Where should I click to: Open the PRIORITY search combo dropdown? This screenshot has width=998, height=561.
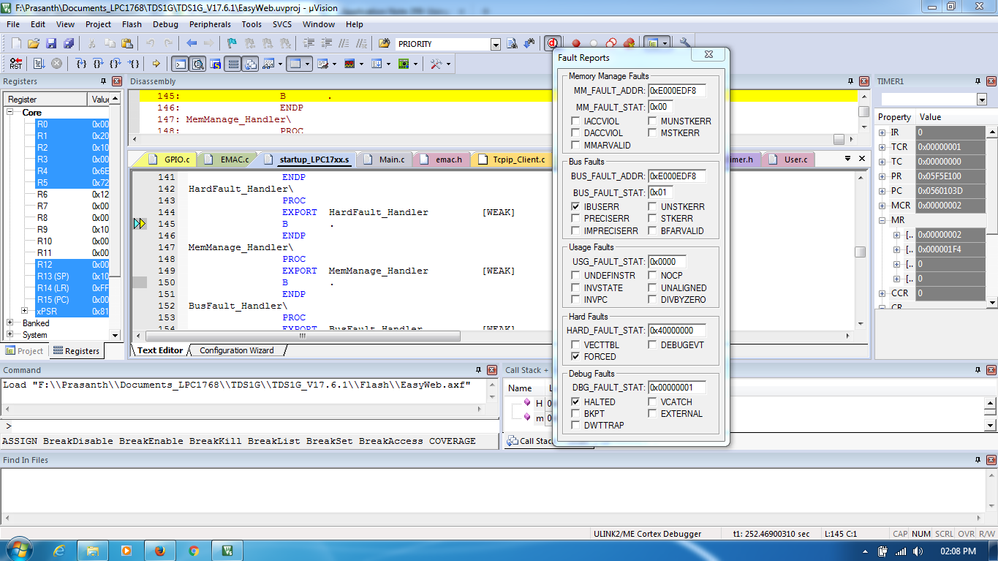(x=495, y=44)
